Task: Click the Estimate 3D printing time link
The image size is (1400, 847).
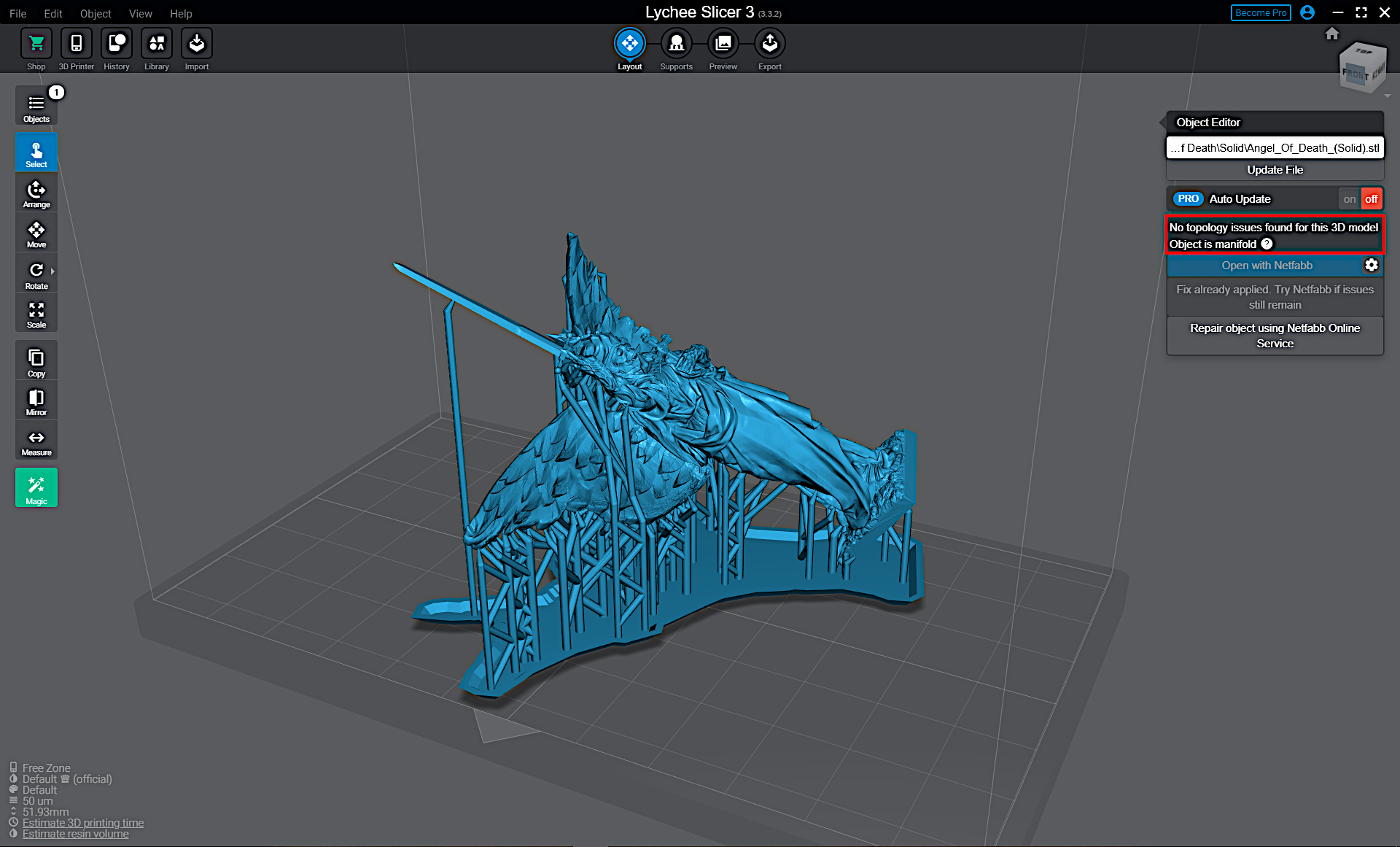Action: [x=82, y=822]
